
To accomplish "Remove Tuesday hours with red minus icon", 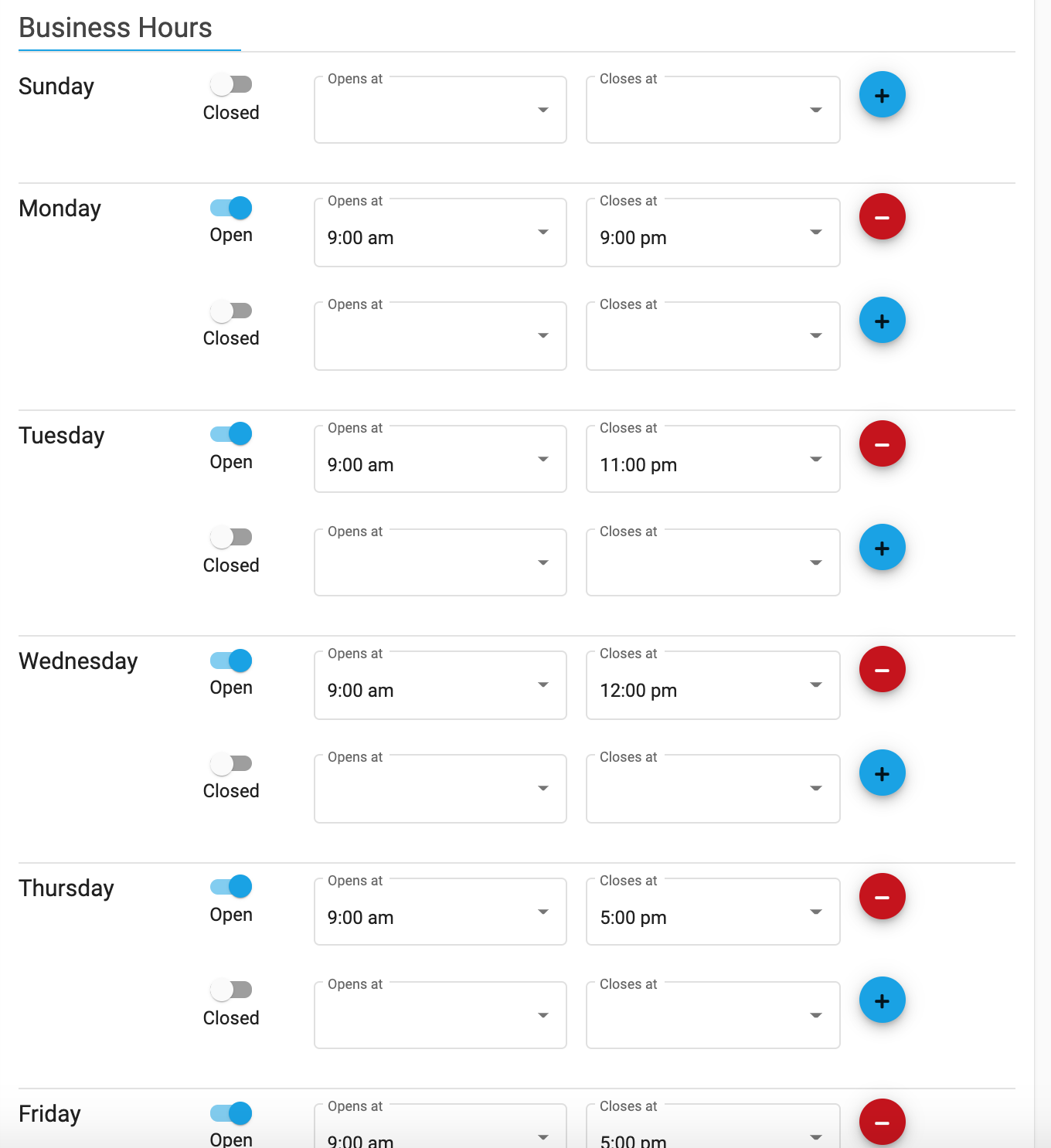I will [x=882, y=444].
